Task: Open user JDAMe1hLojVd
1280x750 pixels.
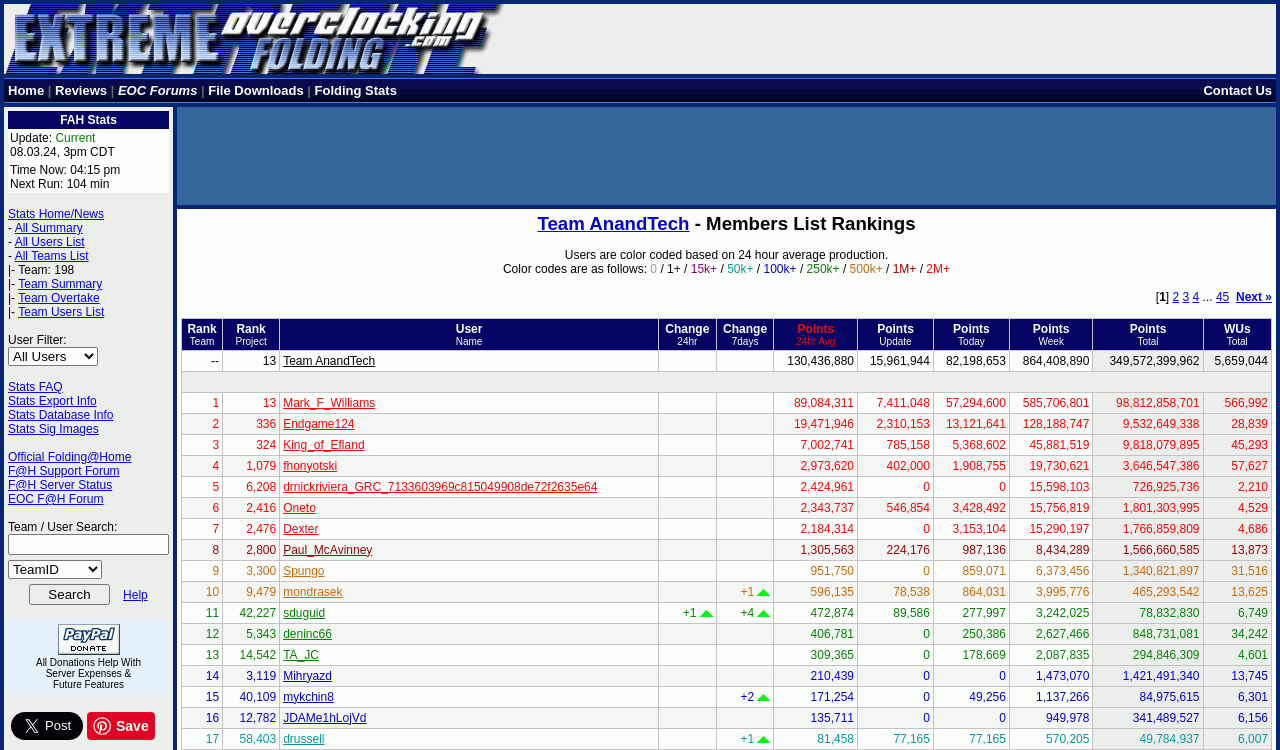Action: [x=324, y=718]
